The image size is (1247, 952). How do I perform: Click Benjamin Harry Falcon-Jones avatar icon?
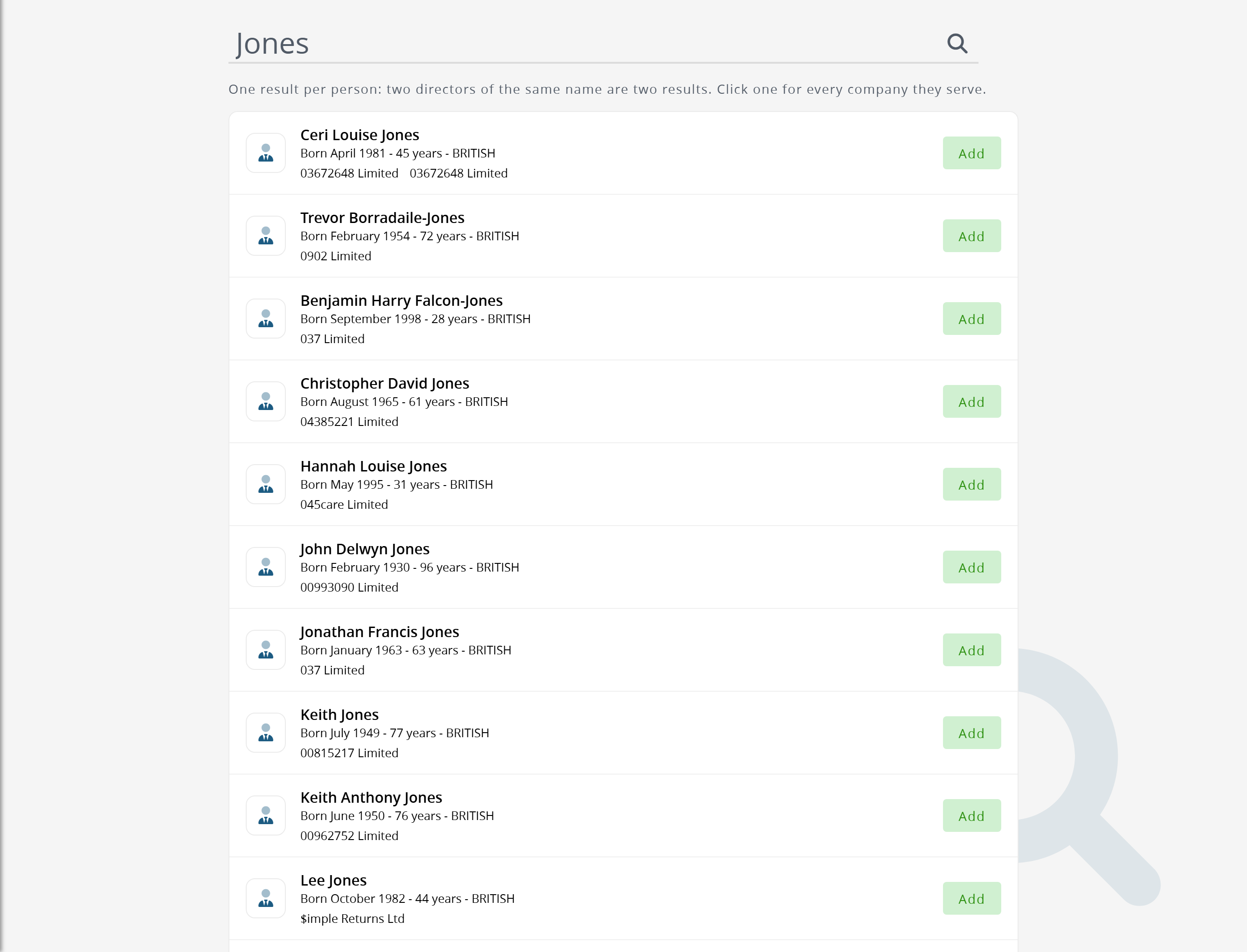(x=266, y=319)
